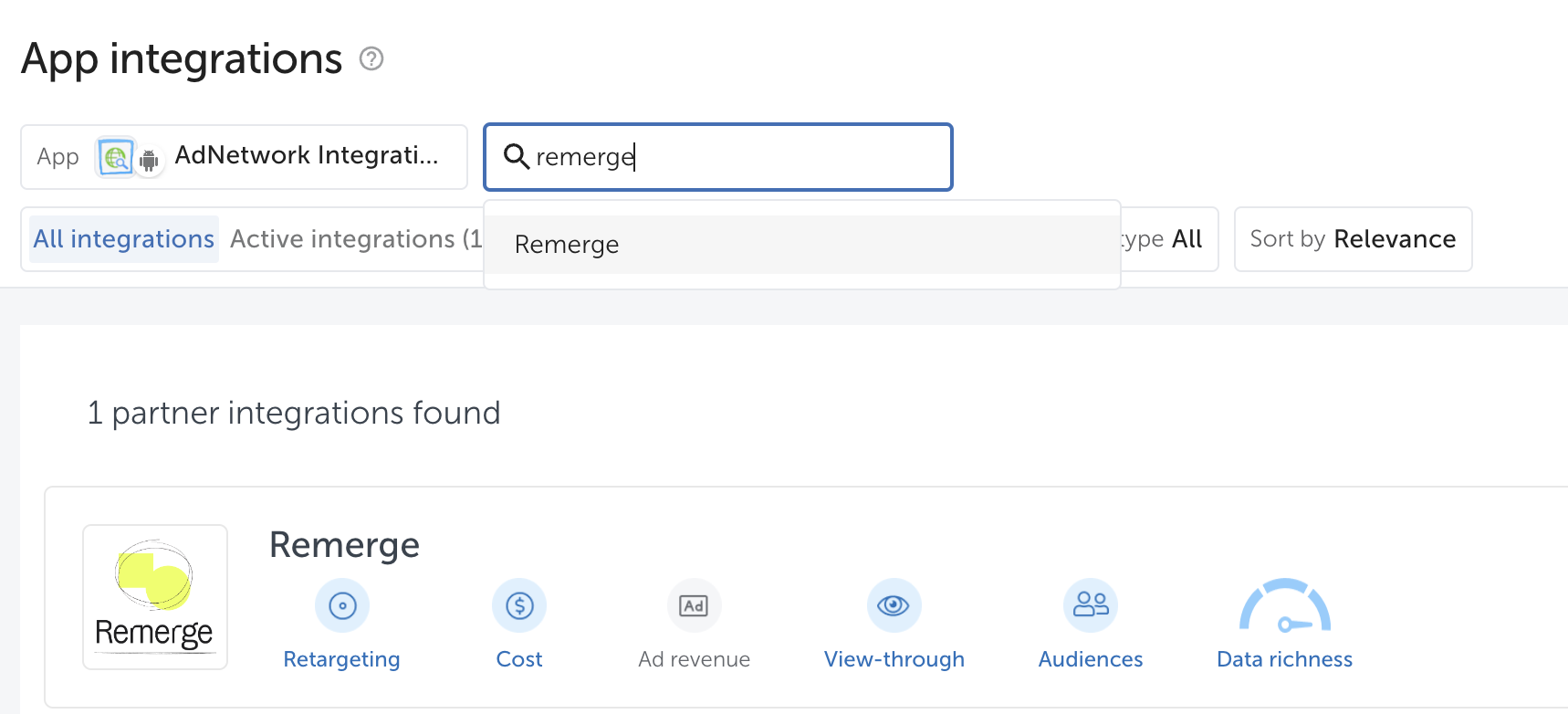Click the Cost dollar icon
Image resolution: width=1568 pixels, height=714 pixels.
coord(519,605)
